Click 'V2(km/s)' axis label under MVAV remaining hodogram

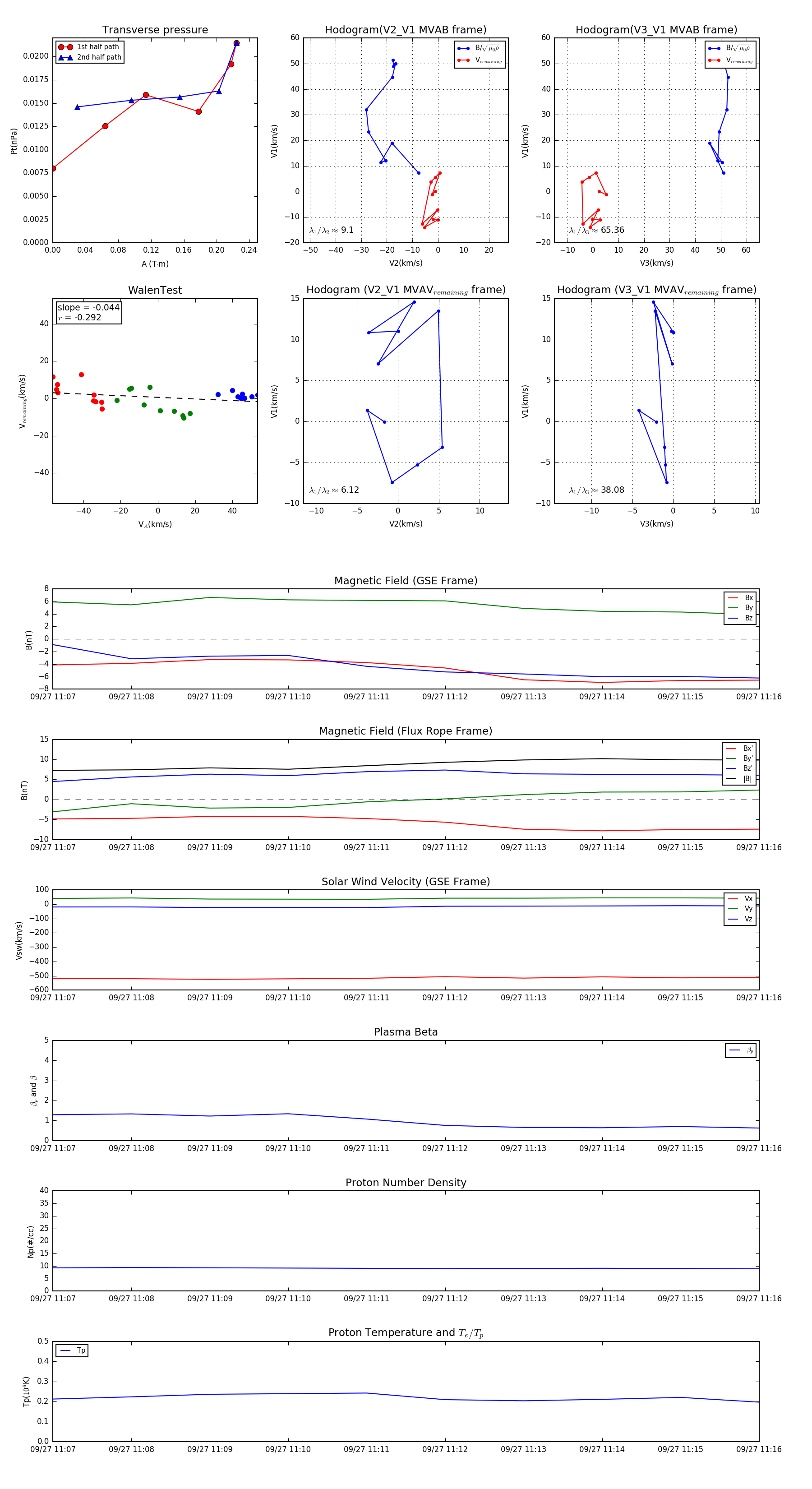click(x=406, y=524)
